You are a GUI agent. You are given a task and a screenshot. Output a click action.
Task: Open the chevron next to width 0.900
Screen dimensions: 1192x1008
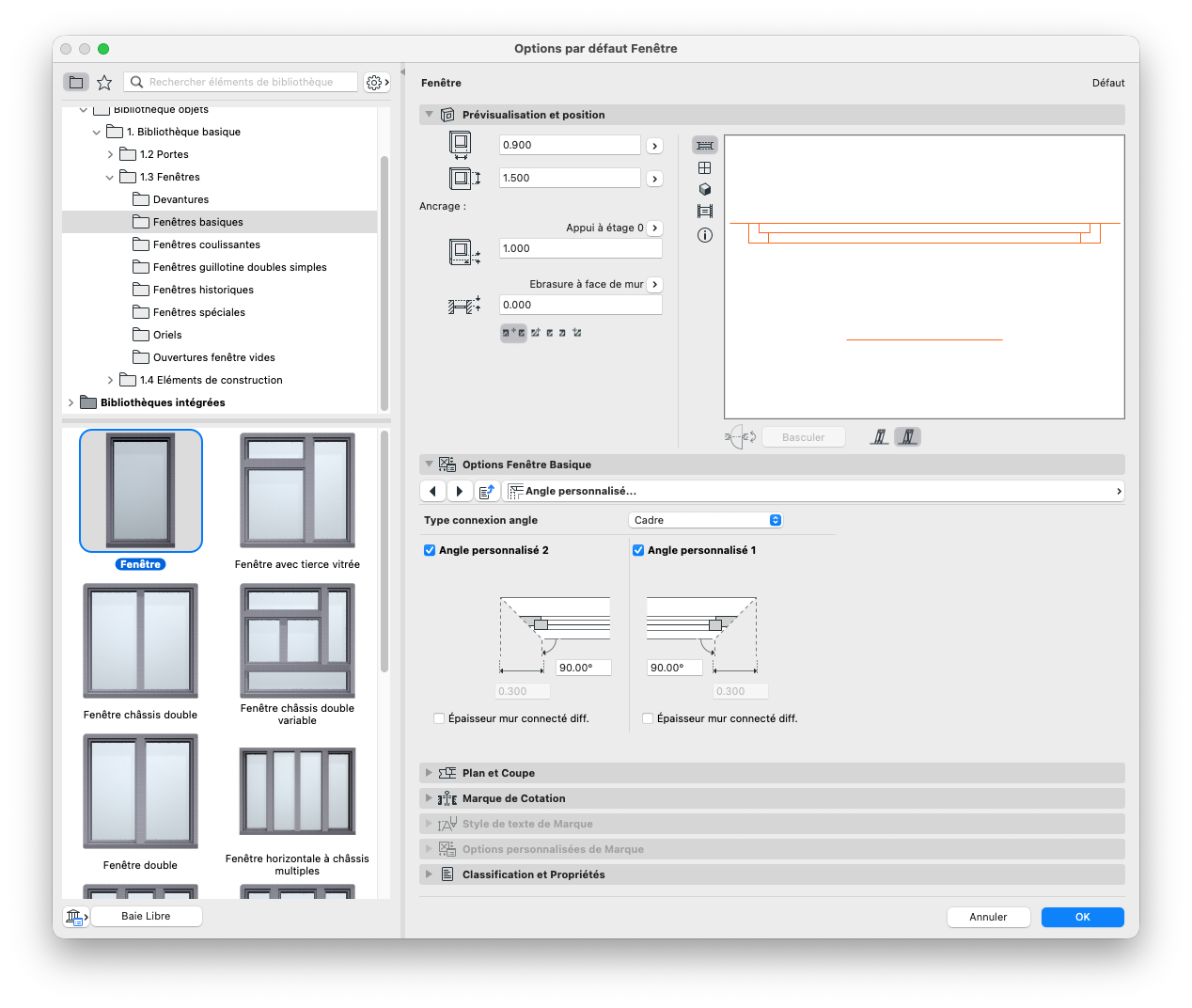tap(655, 146)
